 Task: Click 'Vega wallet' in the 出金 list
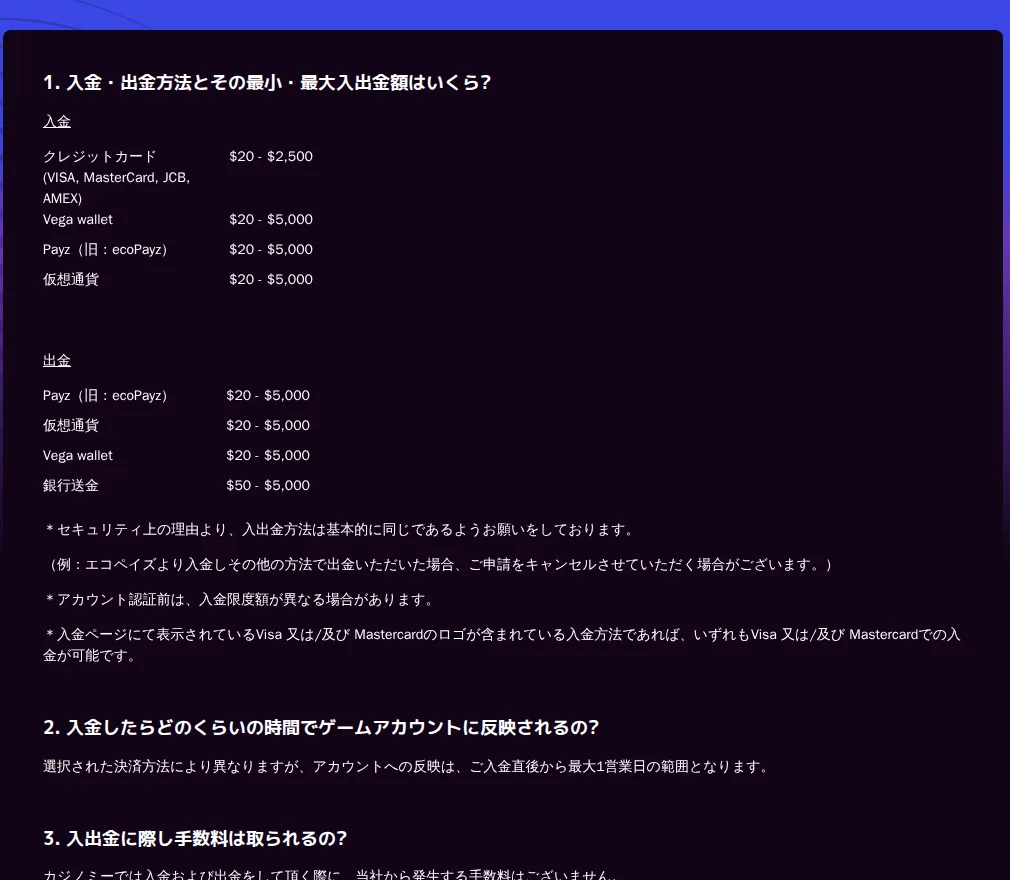(x=77, y=455)
